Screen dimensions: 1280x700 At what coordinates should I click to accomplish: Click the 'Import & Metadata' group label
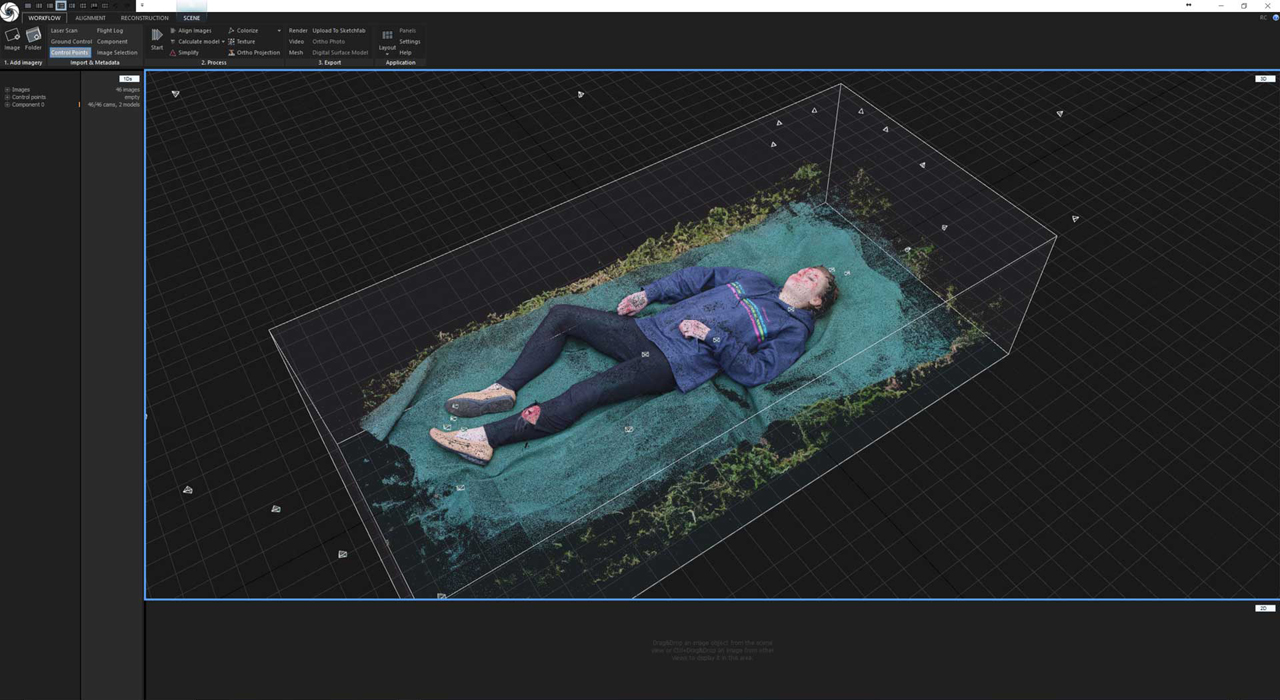click(95, 63)
